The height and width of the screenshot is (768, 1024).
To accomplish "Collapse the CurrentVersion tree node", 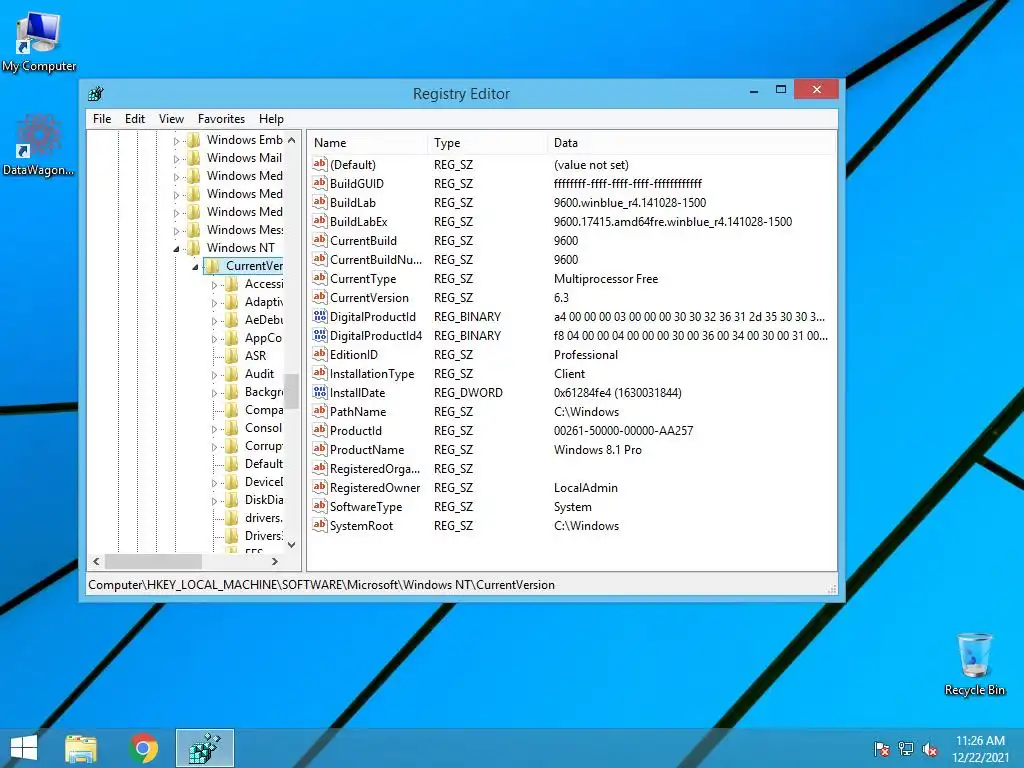I will click(x=195, y=267).
